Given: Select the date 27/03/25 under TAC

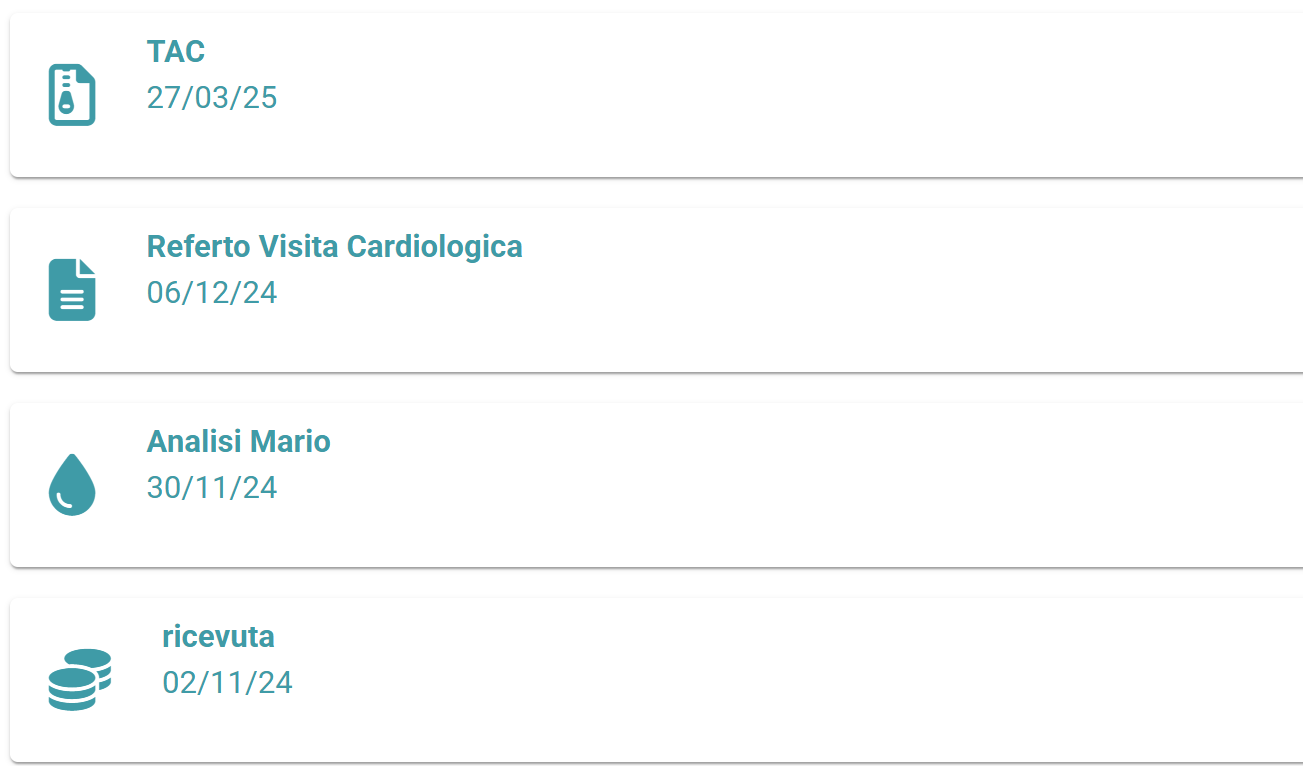Looking at the screenshot, I should click(212, 97).
